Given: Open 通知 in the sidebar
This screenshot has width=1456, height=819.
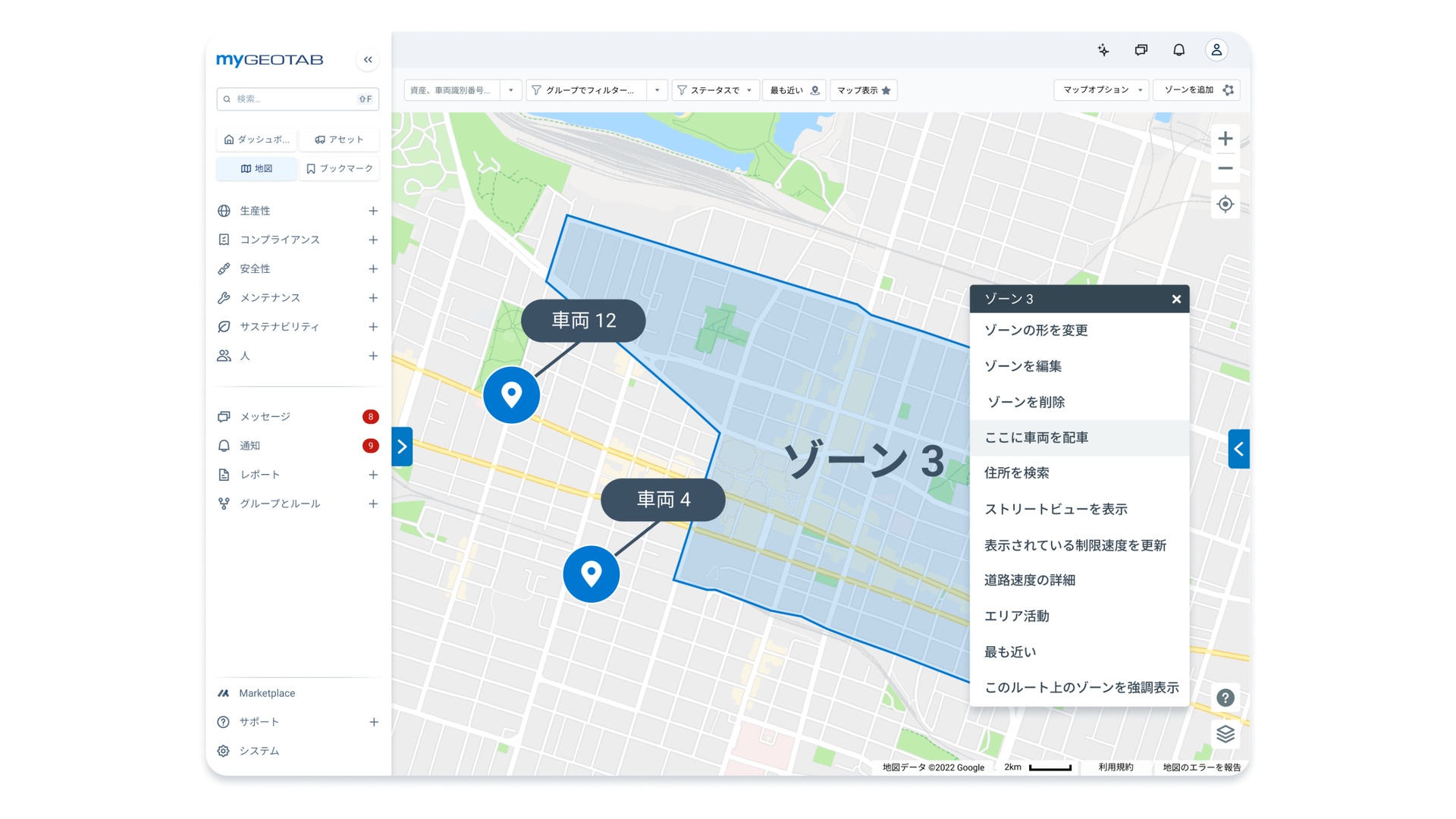Looking at the screenshot, I should pyautogui.click(x=250, y=446).
